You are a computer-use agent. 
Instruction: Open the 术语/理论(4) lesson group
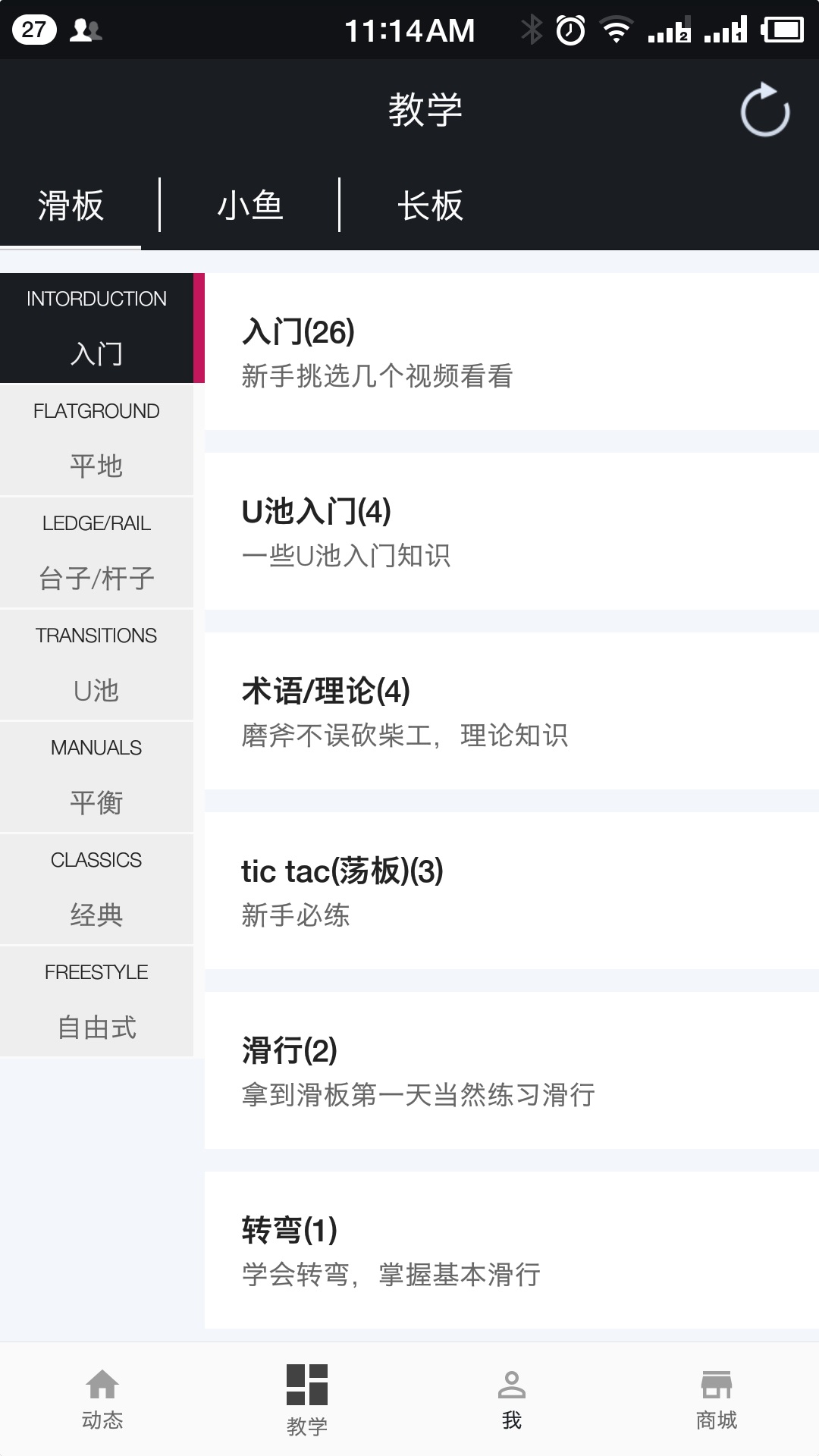(x=511, y=711)
